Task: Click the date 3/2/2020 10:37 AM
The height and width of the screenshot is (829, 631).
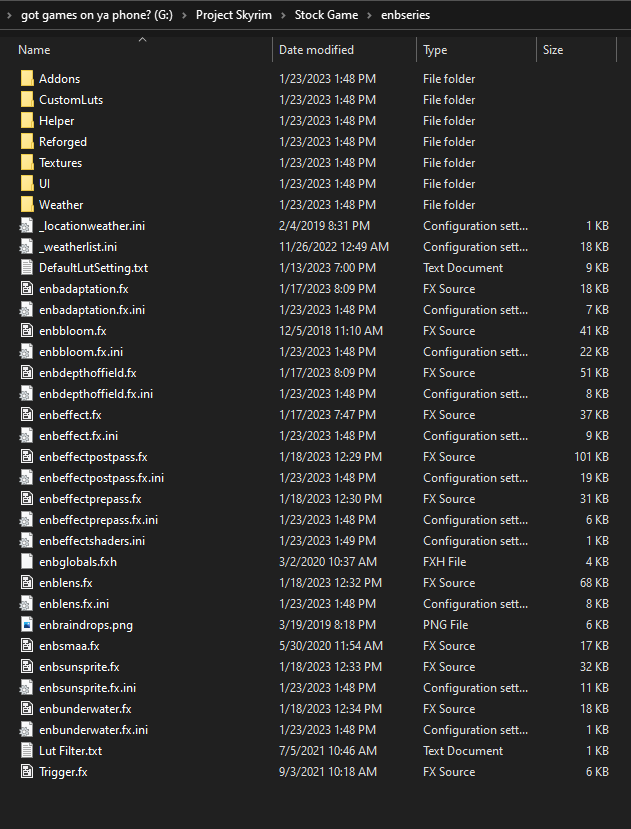Action: click(328, 561)
